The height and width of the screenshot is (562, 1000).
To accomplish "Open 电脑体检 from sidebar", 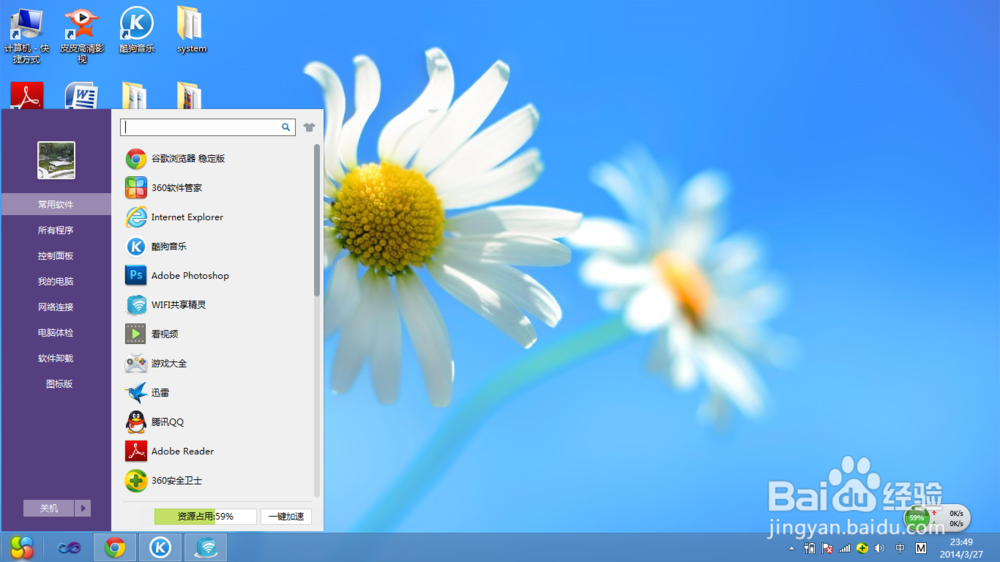I will coord(56,332).
